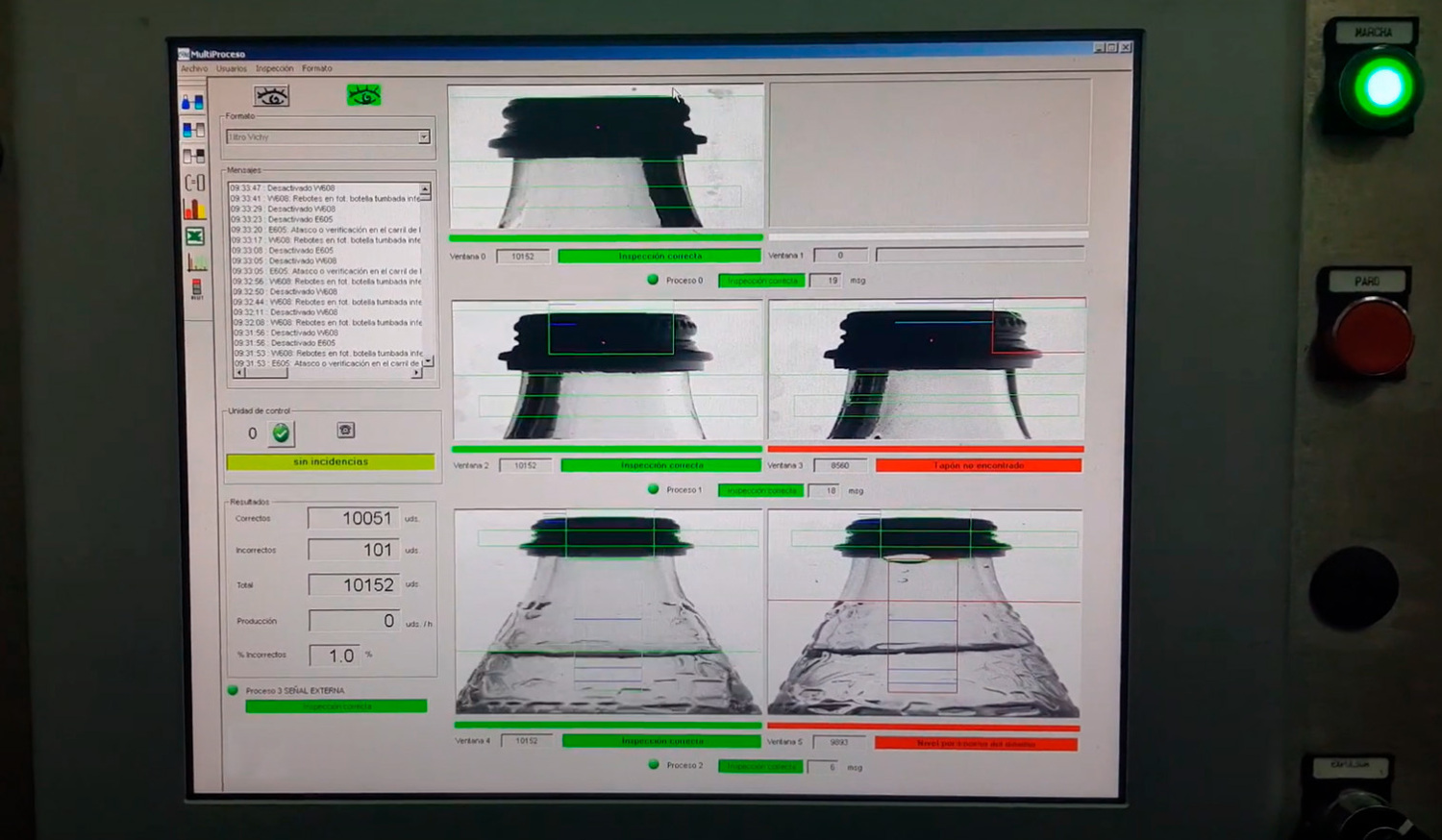Toggle the gray eye inspection button
Viewport: 1442px width, 840px height.
(x=271, y=96)
